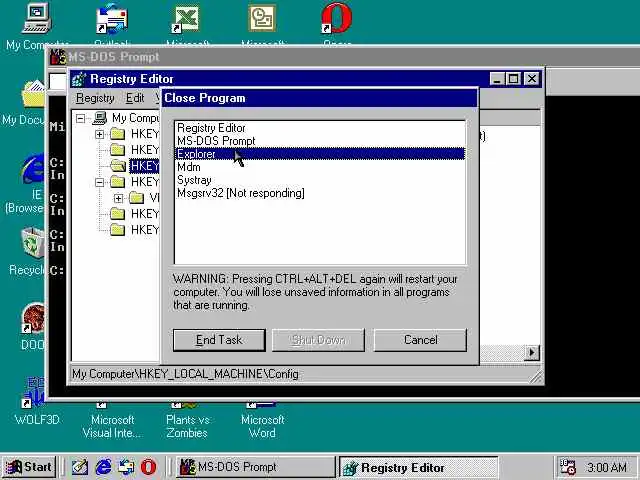Viewport: 640px width, 480px height.
Task: Launch the Opera desktop shortcut
Action: pyautogui.click(x=336, y=18)
